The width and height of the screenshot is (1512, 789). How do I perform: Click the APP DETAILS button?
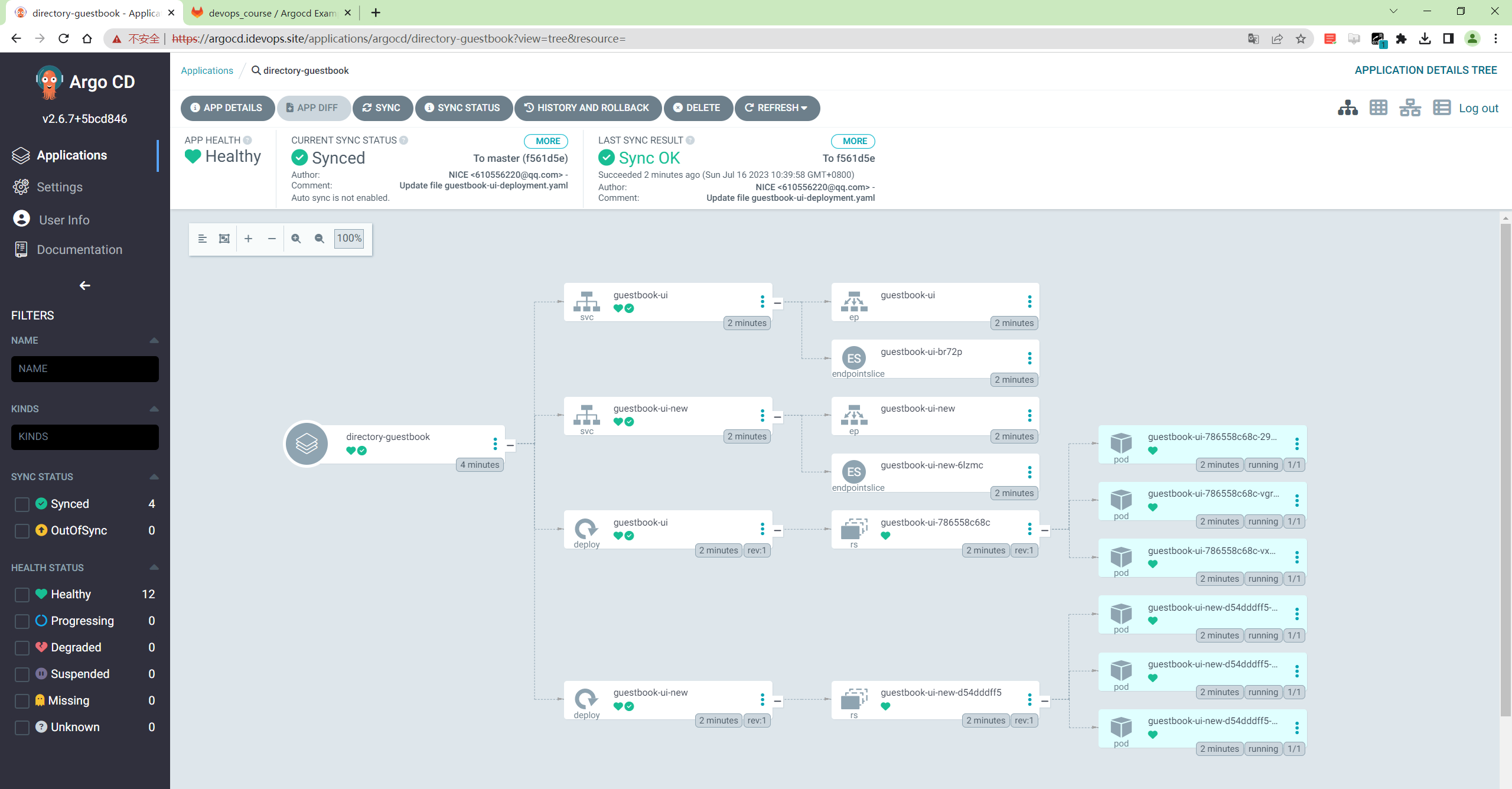[x=227, y=108]
